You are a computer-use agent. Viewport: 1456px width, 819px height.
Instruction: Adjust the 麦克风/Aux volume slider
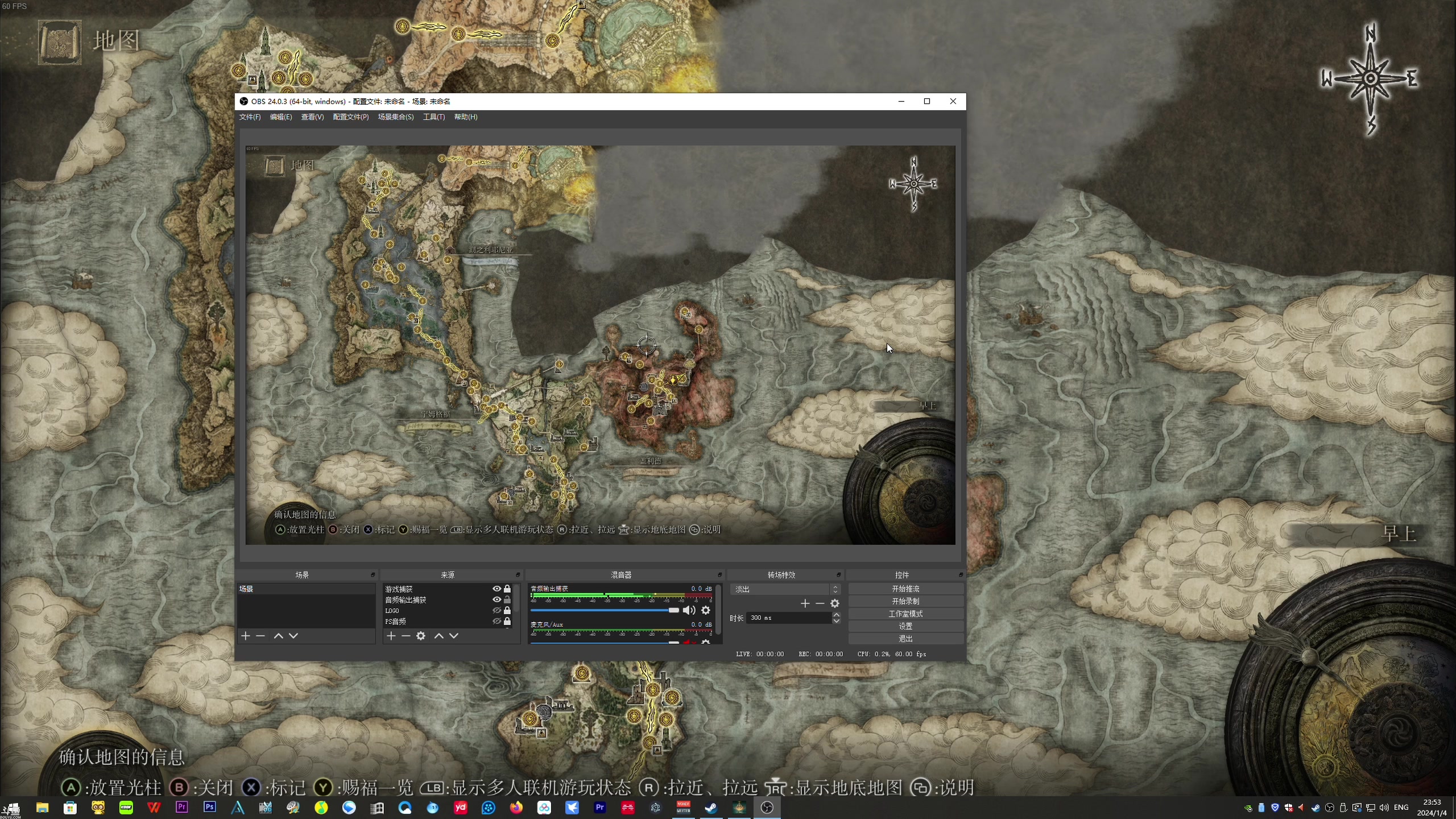[x=605, y=642]
